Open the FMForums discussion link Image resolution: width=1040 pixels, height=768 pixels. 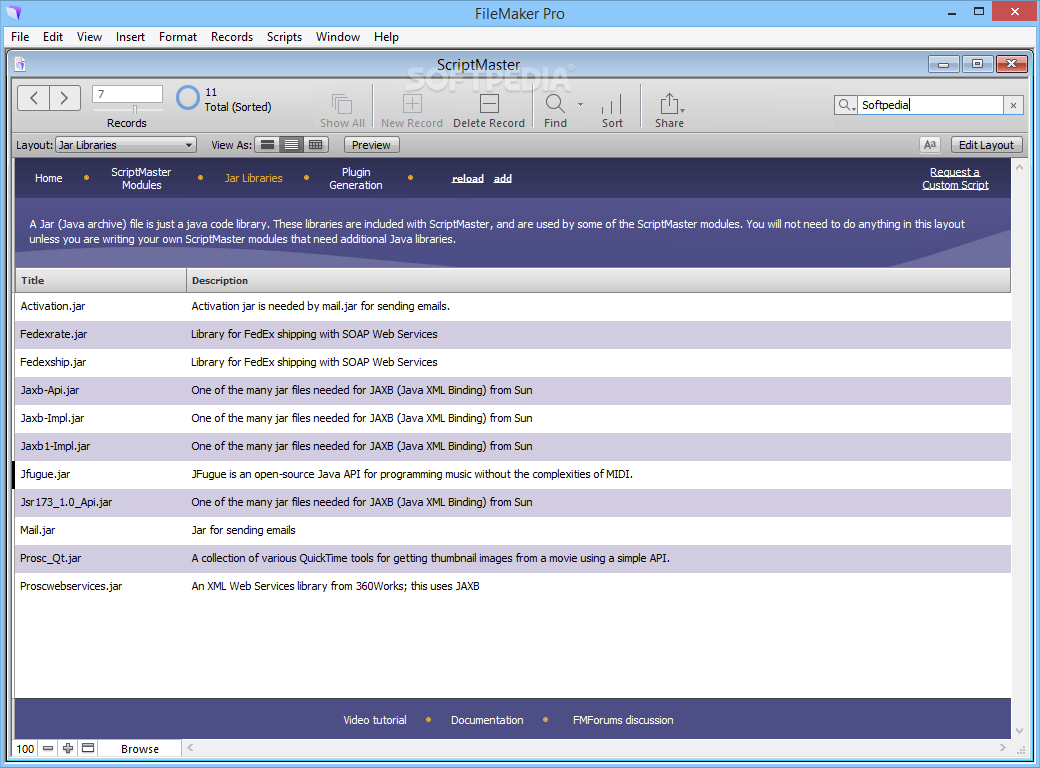(x=623, y=720)
